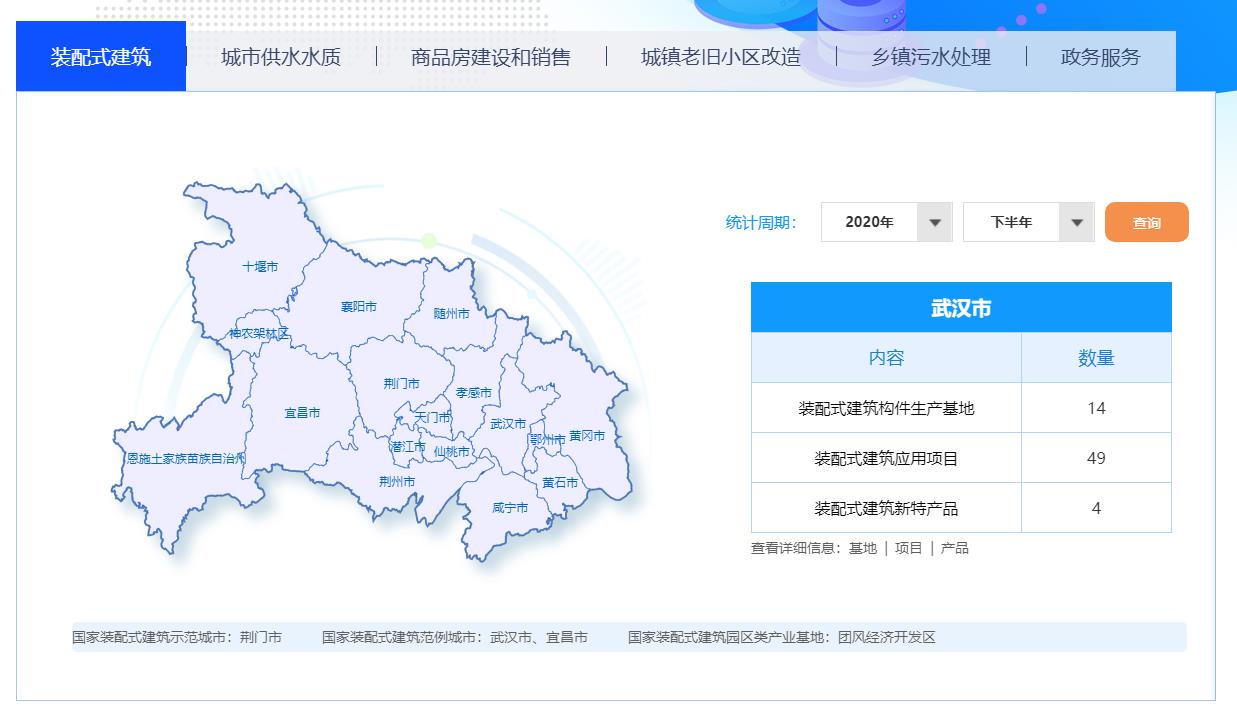Select 咸宁市 on the map
The width and height of the screenshot is (1237, 716).
click(509, 508)
